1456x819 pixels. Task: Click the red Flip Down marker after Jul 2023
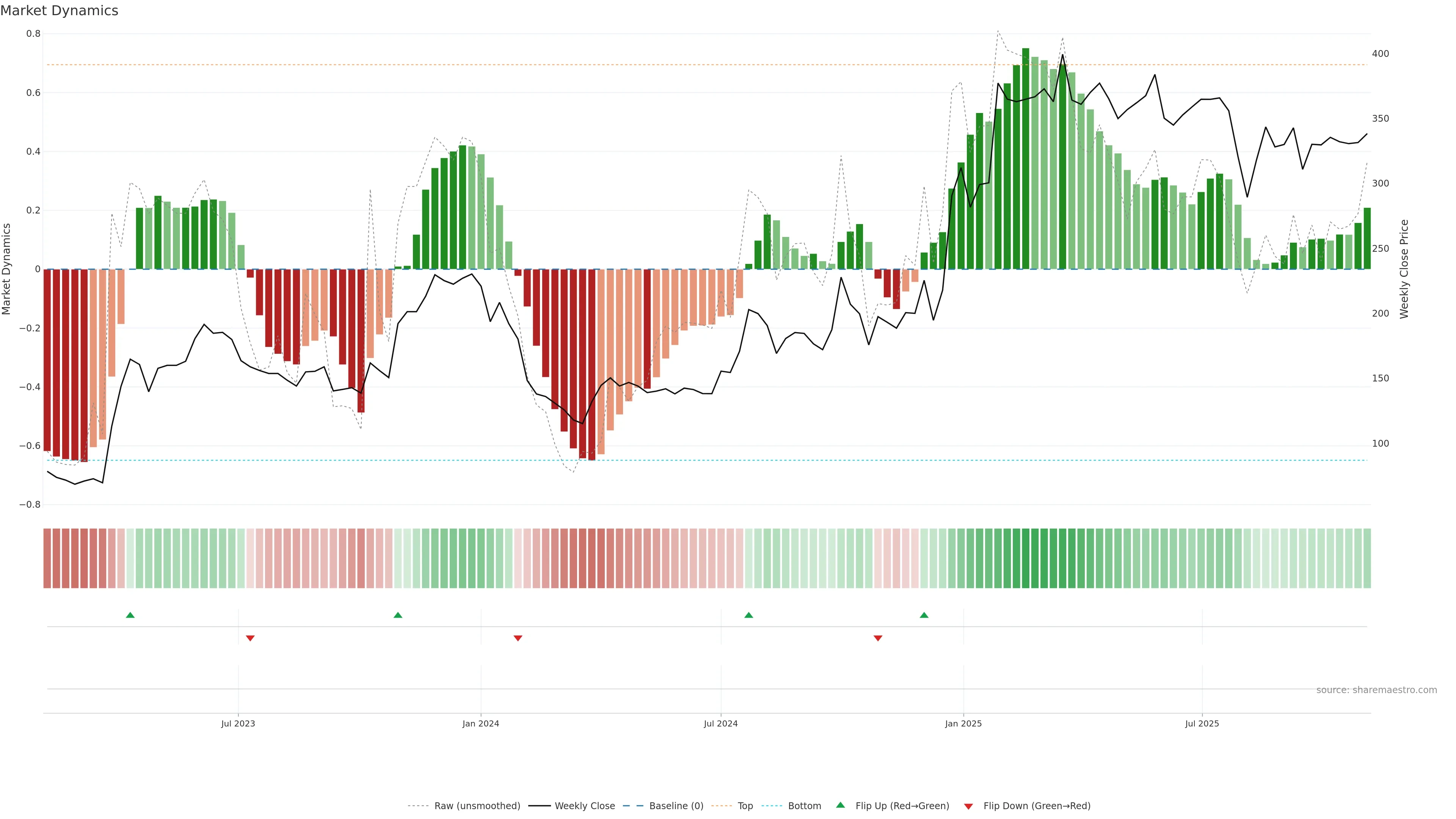pyautogui.click(x=250, y=638)
